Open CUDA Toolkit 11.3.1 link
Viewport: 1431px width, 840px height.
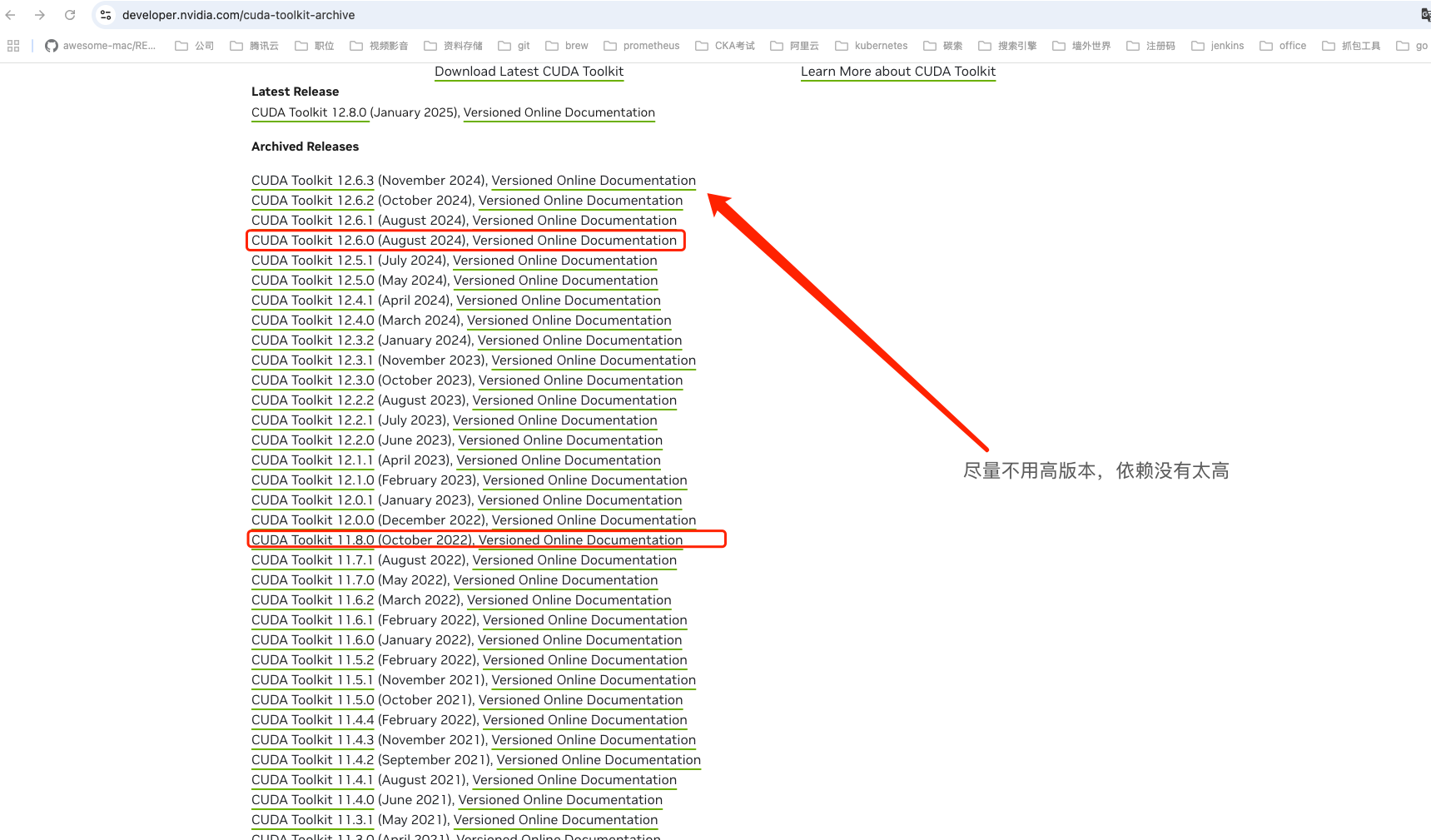313,820
